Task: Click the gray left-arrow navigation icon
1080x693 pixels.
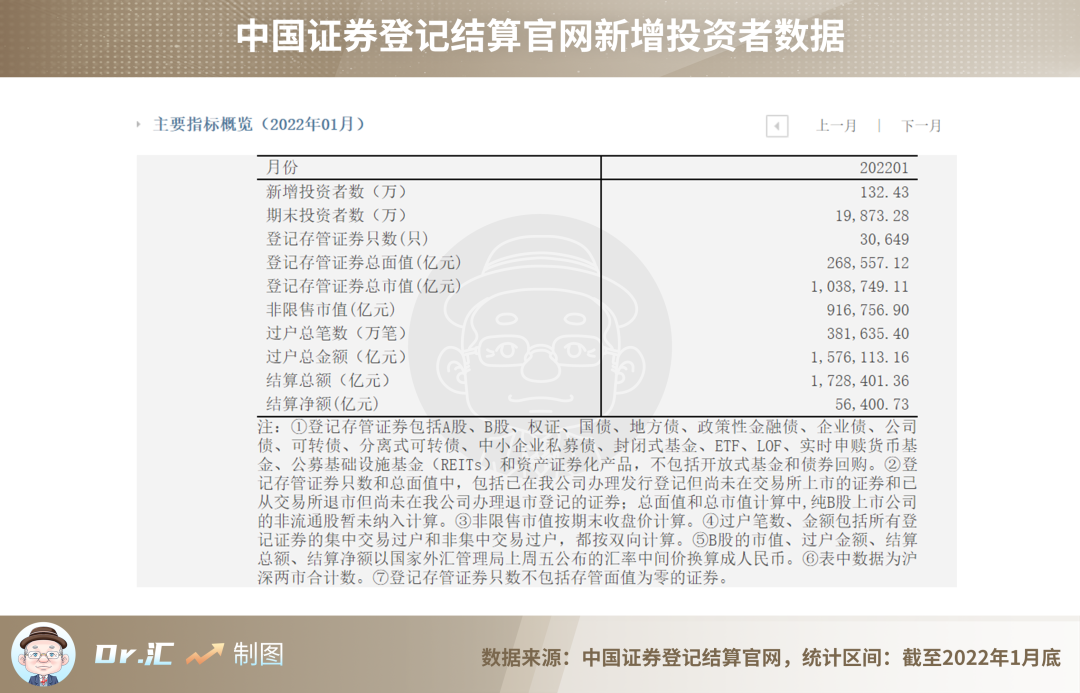Action: tap(775, 126)
